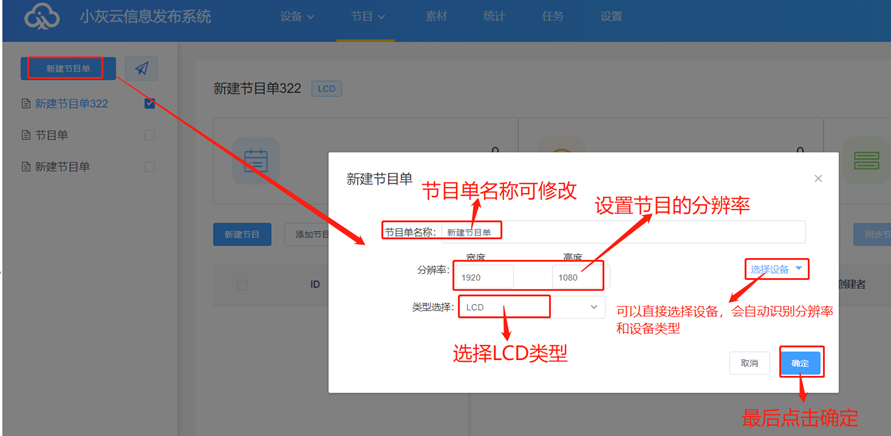Close the 新建节目单 dialog with X
891x436 pixels.
click(x=817, y=179)
